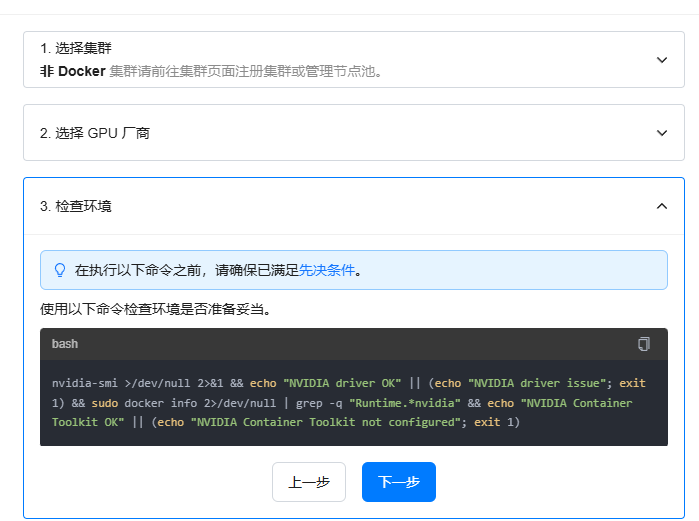Click the 2. 选择 GPU 厂商 title
The height and width of the screenshot is (521, 699).
click(x=95, y=133)
